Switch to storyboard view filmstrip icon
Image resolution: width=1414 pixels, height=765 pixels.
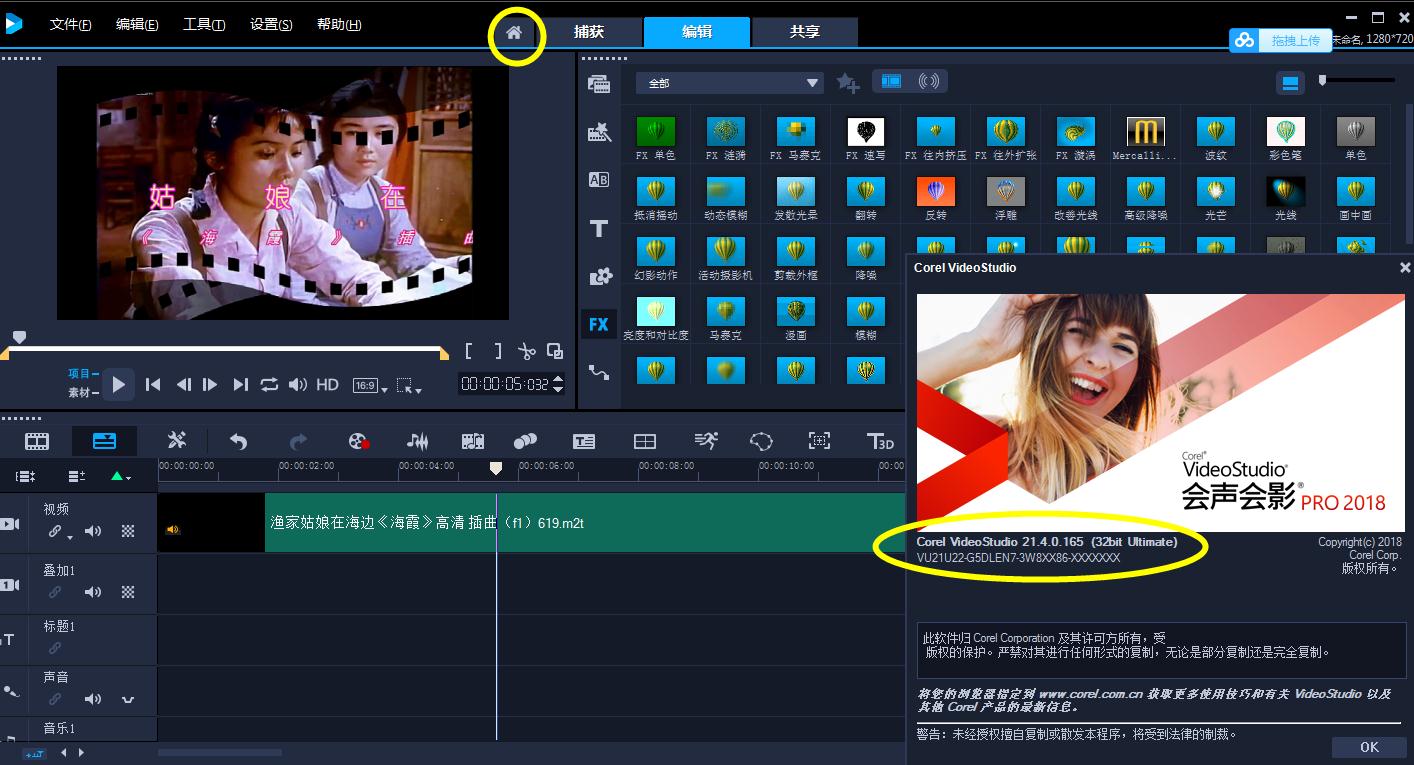pos(37,441)
